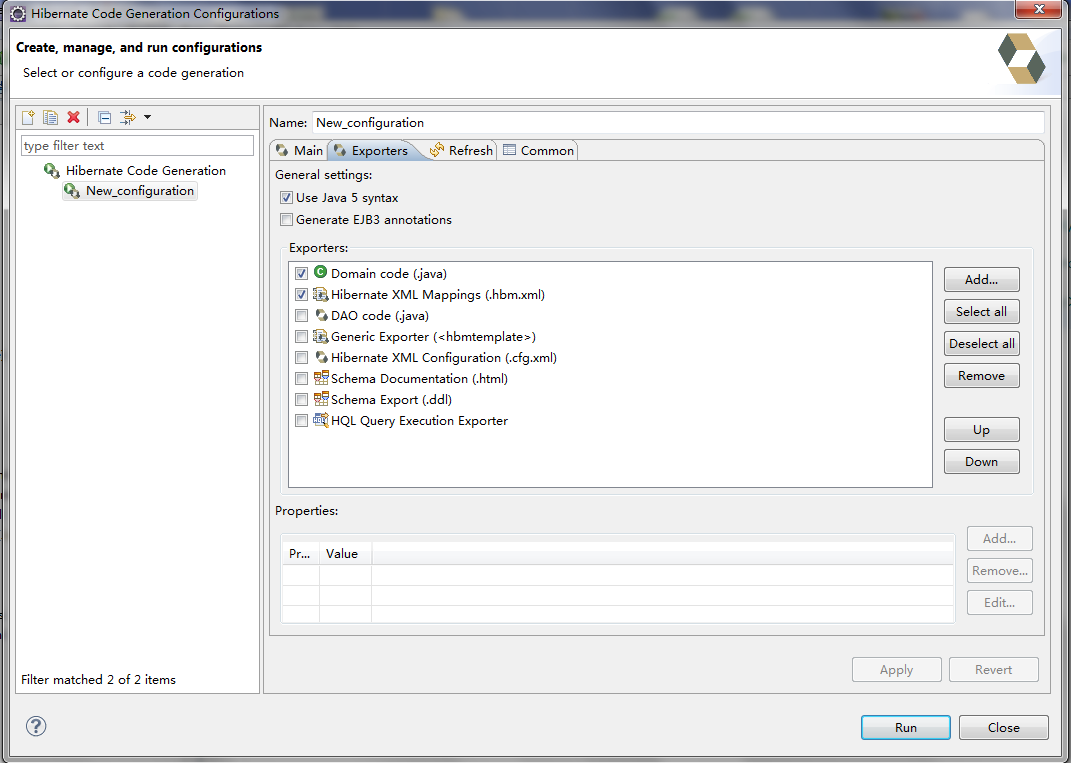Create a new code generation configuration

click(28, 117)
